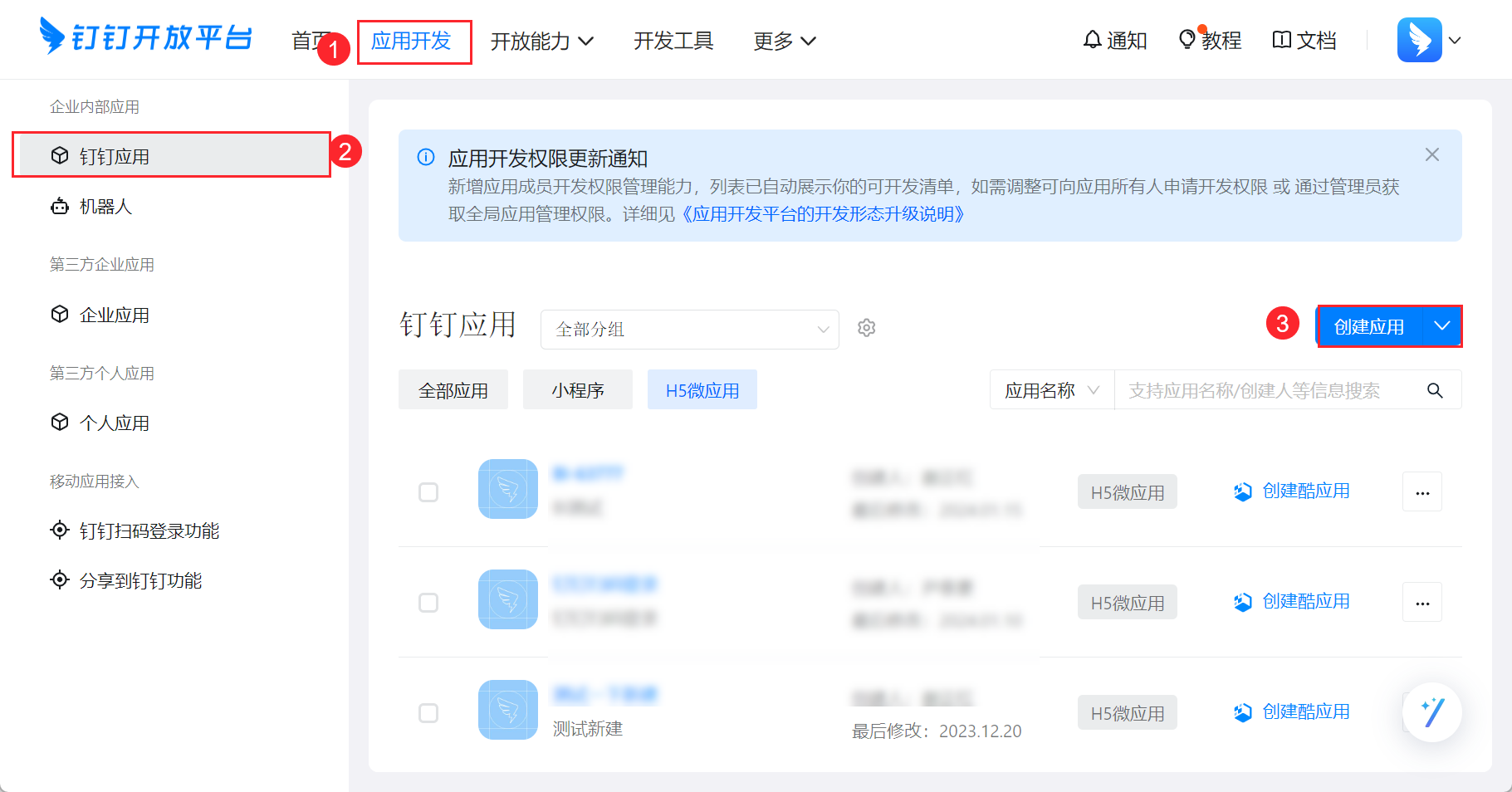Click the H5微应用 tag in second row
This screenshot has width=1512, height=792.
[1128, 603]
